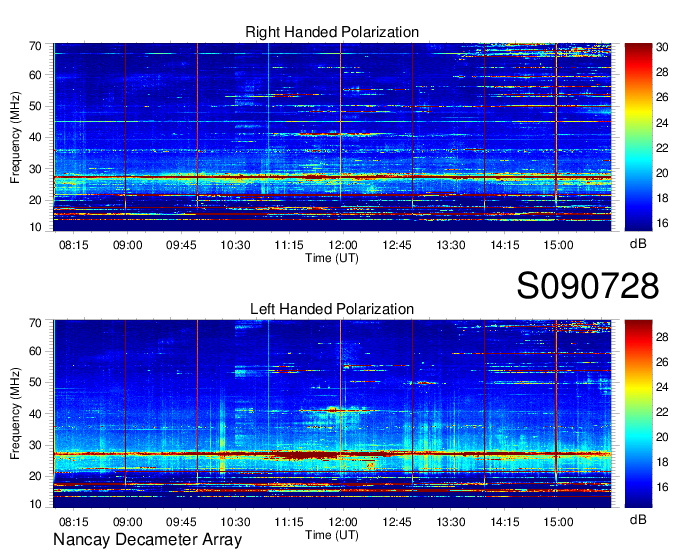Image resolution: width=680 pixels, height=552 pixels.
Task: Click the 15:00 tick on top time axis
Action: 559,245
